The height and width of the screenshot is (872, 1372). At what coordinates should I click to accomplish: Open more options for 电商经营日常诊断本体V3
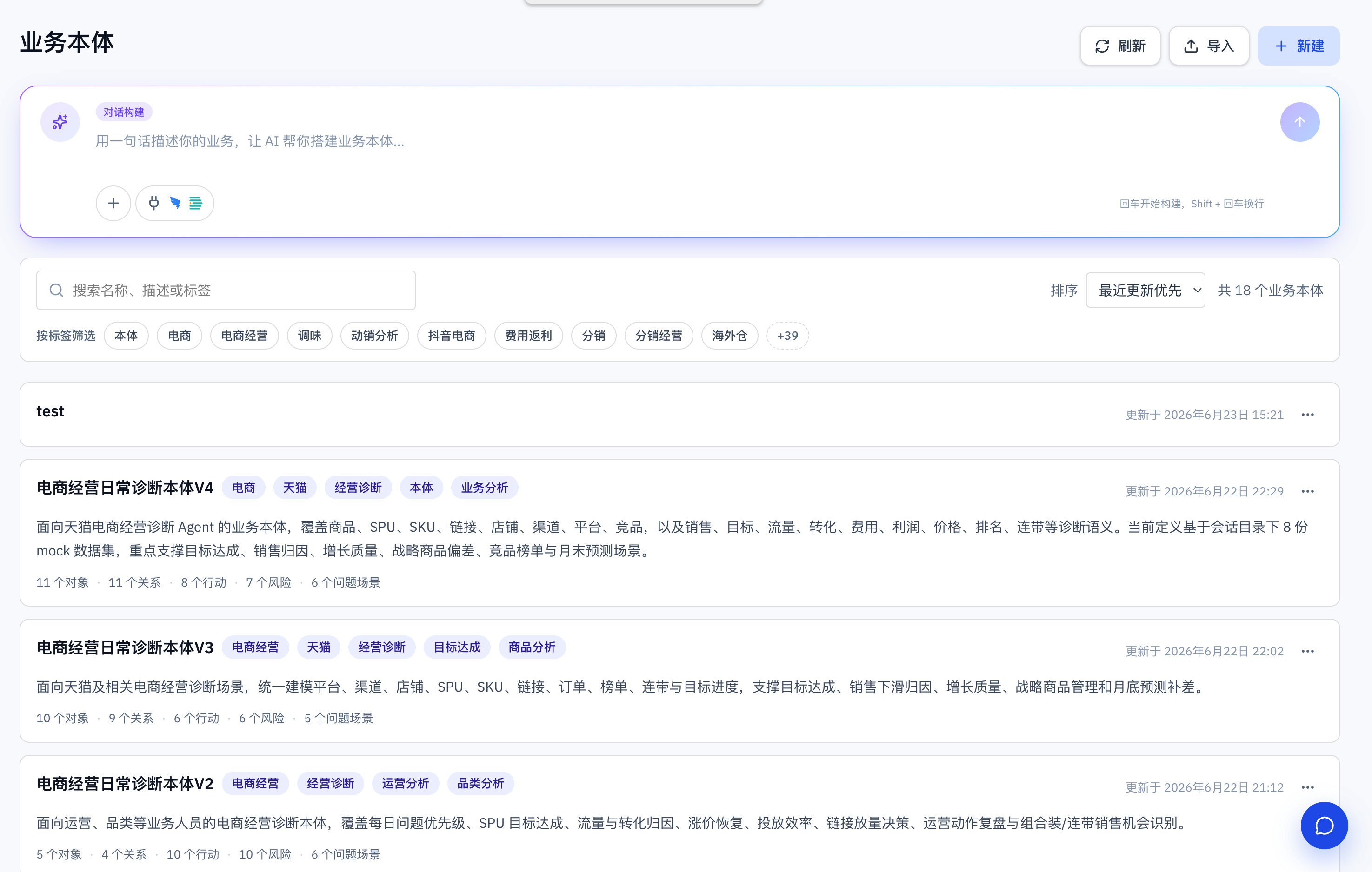point(1308,651)
